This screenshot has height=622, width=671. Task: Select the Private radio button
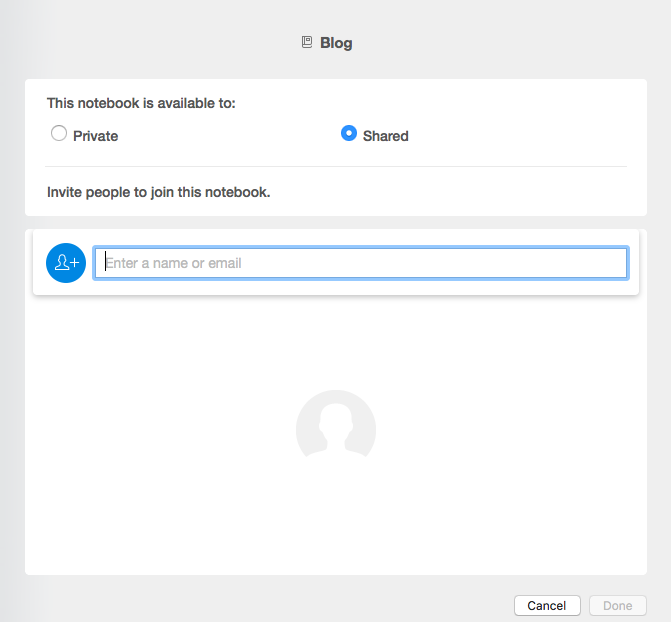tap(59, 133)
